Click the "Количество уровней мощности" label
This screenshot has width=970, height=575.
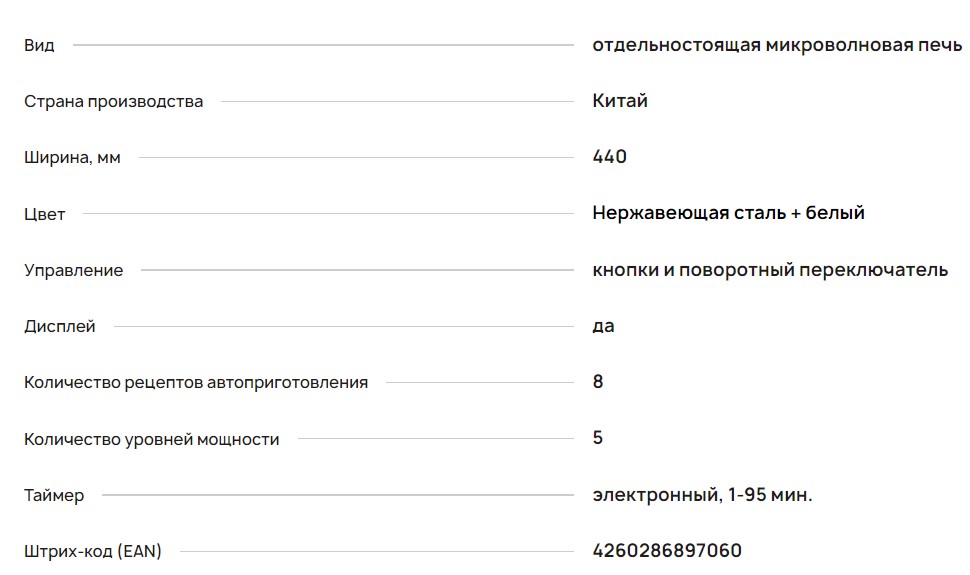(x=152, y=439)
